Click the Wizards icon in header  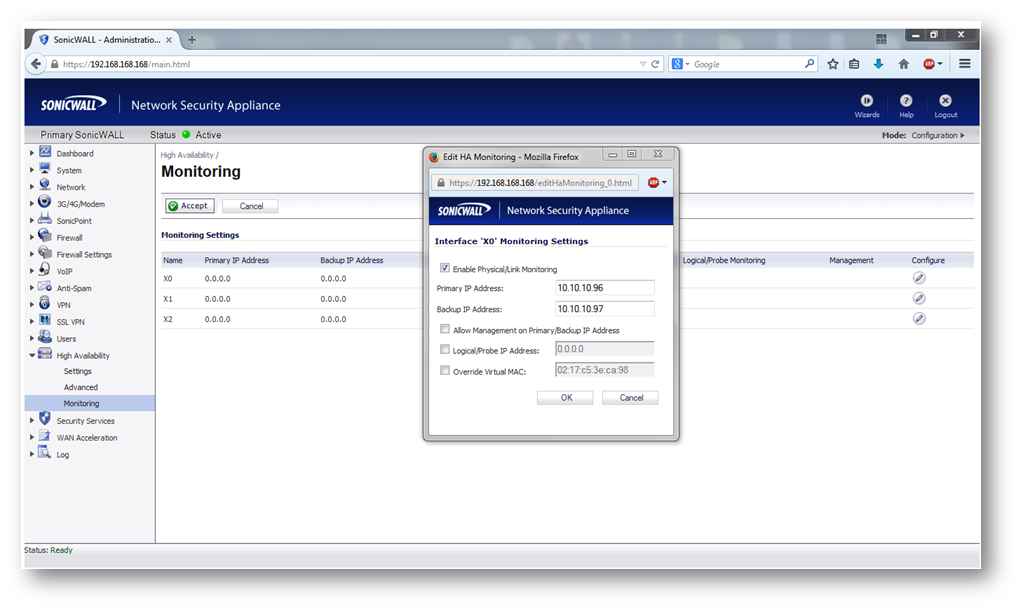tap(866, 101)
